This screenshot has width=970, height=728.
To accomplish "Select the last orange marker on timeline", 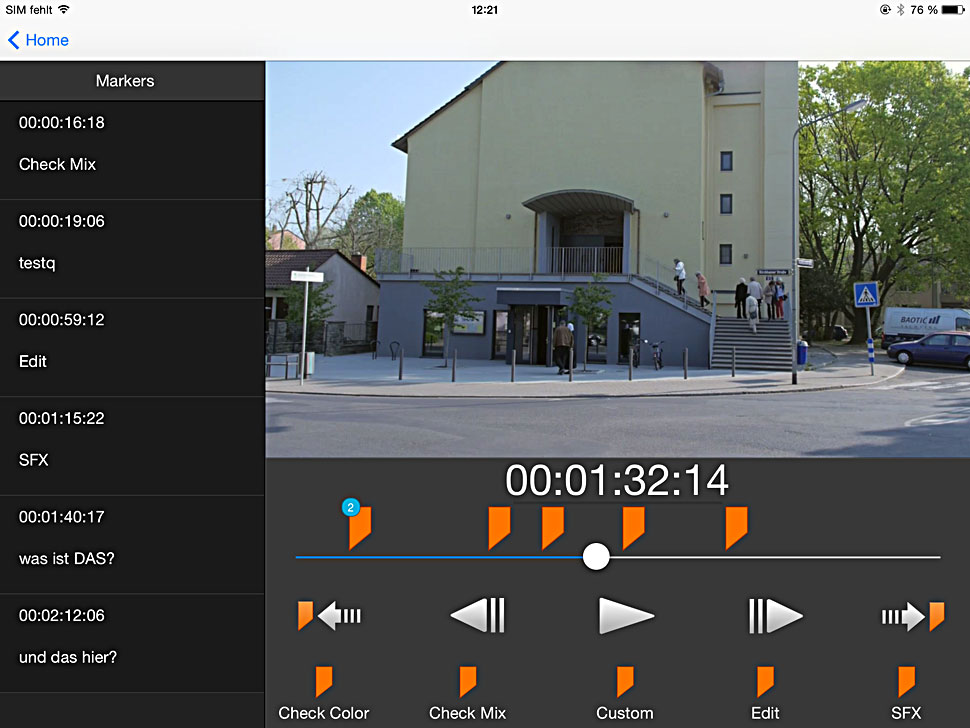I will tap(736, 526).
